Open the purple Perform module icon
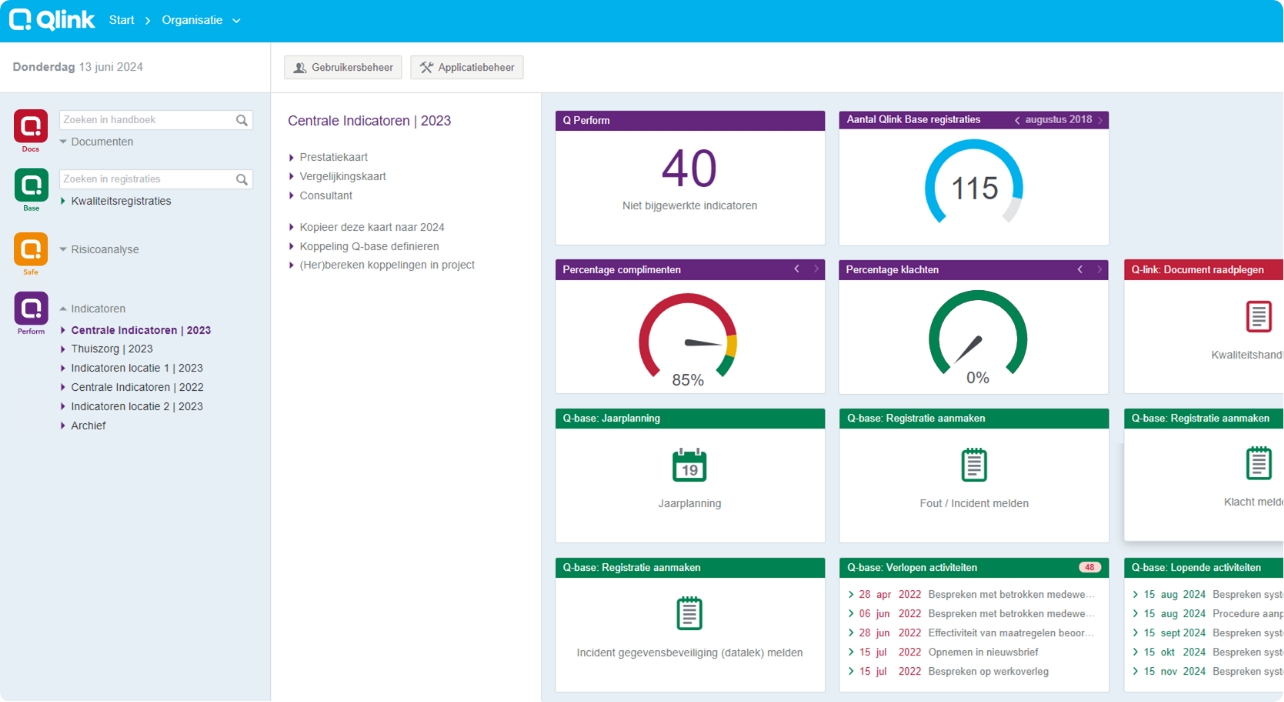This screenshot has width=1284, height=702. pos(31,309)
